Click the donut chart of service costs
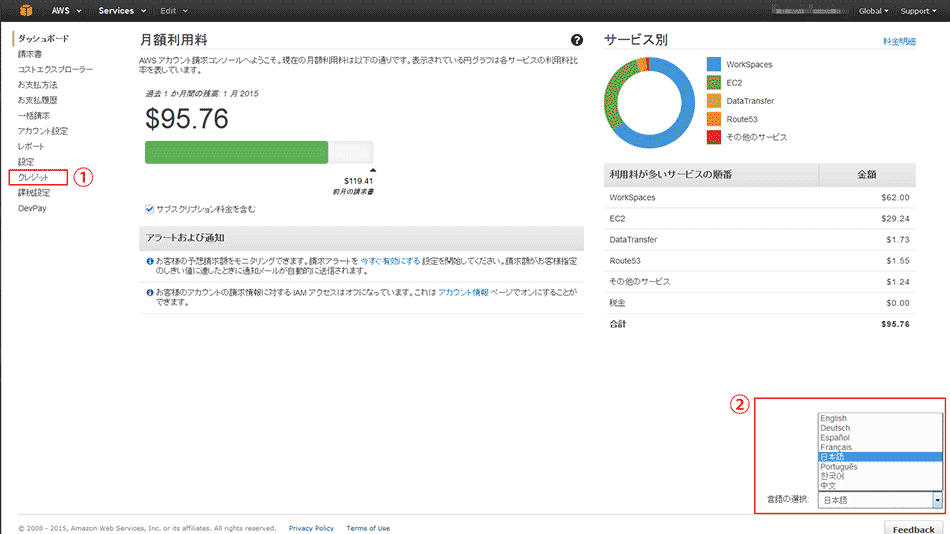The width and height of the screenshot is (950, 534). [x=649, y=102]
